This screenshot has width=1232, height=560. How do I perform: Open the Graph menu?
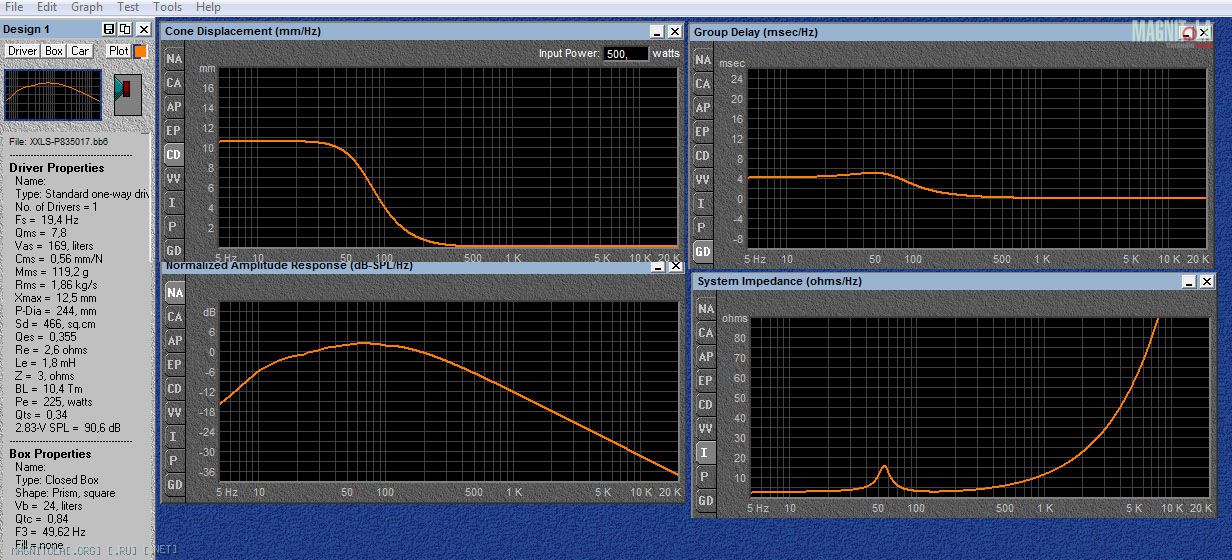(x=87, y=7)
